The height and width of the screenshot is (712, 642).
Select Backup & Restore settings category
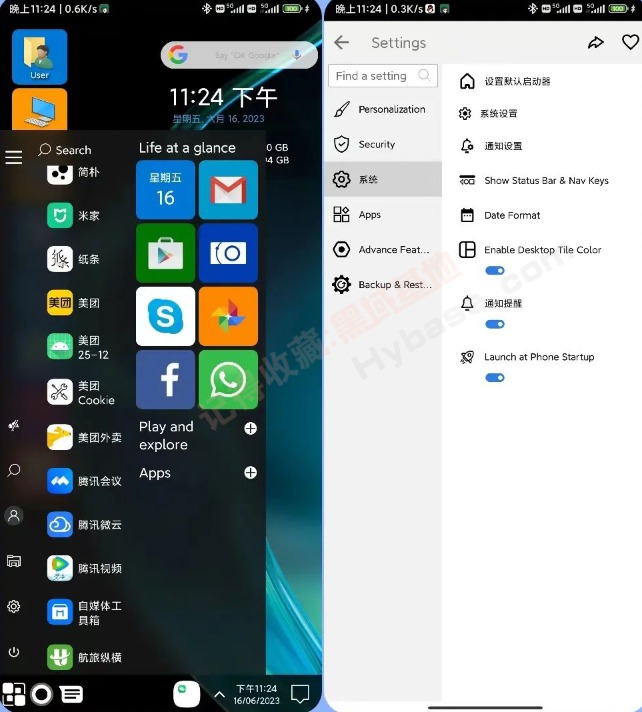click(x=383, y=285)
